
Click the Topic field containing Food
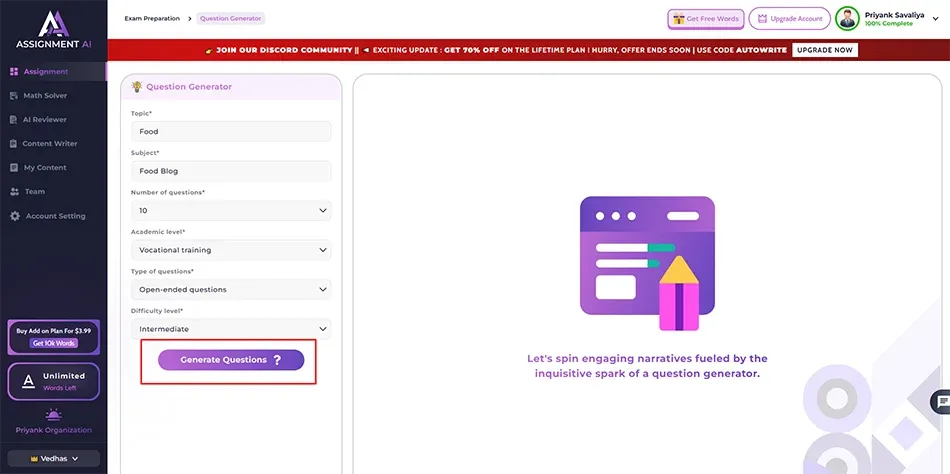pyautogui.click(x=231, y=132)
